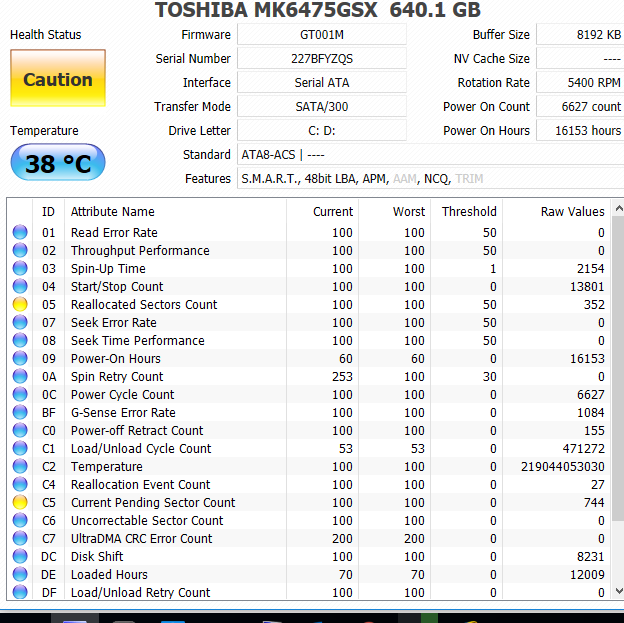This screenshot has width=624, height=623.
Task: Click the status orb for Spin Retry Count
Action: point(20,376)
